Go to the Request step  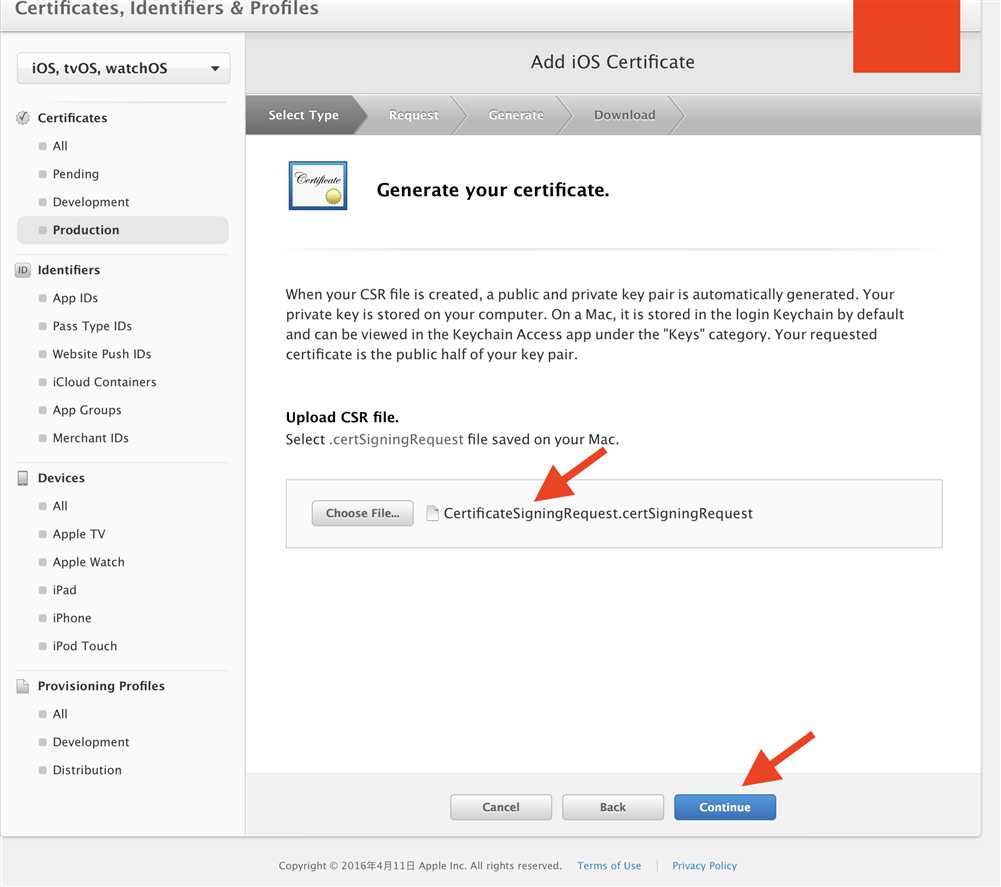414,115
